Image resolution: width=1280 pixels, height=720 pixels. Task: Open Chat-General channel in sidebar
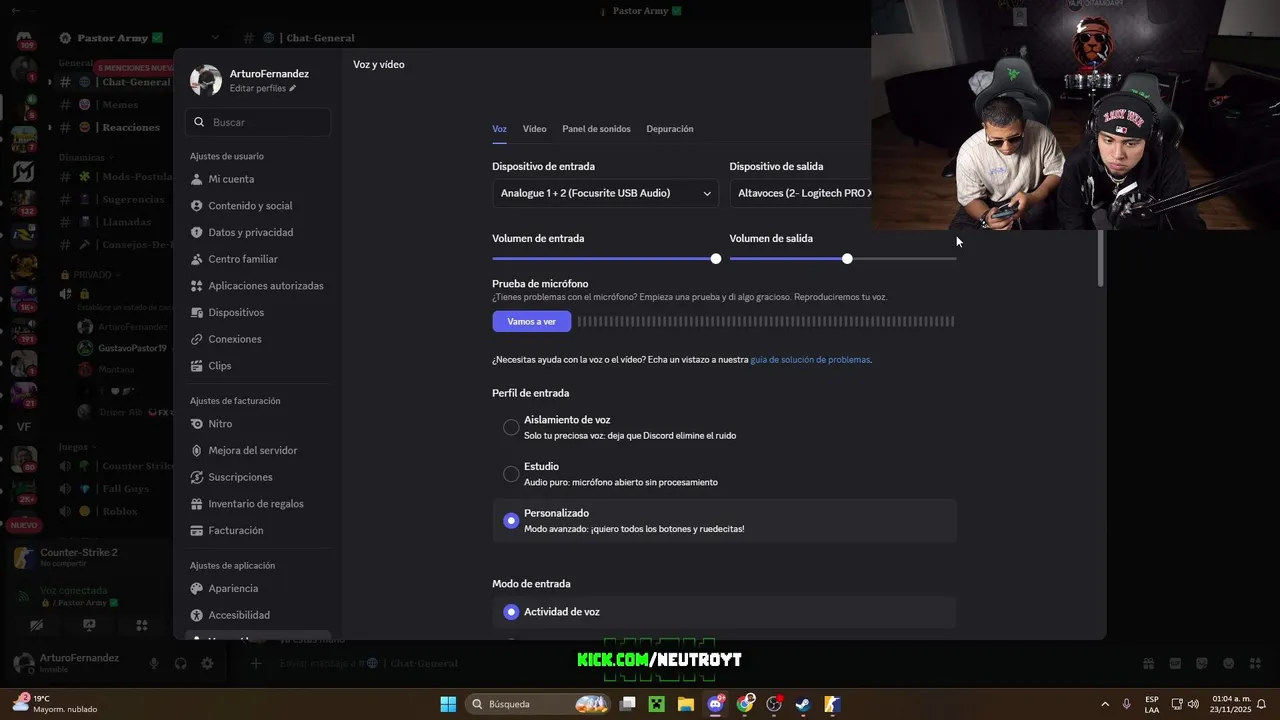click(x=115, y=82)
